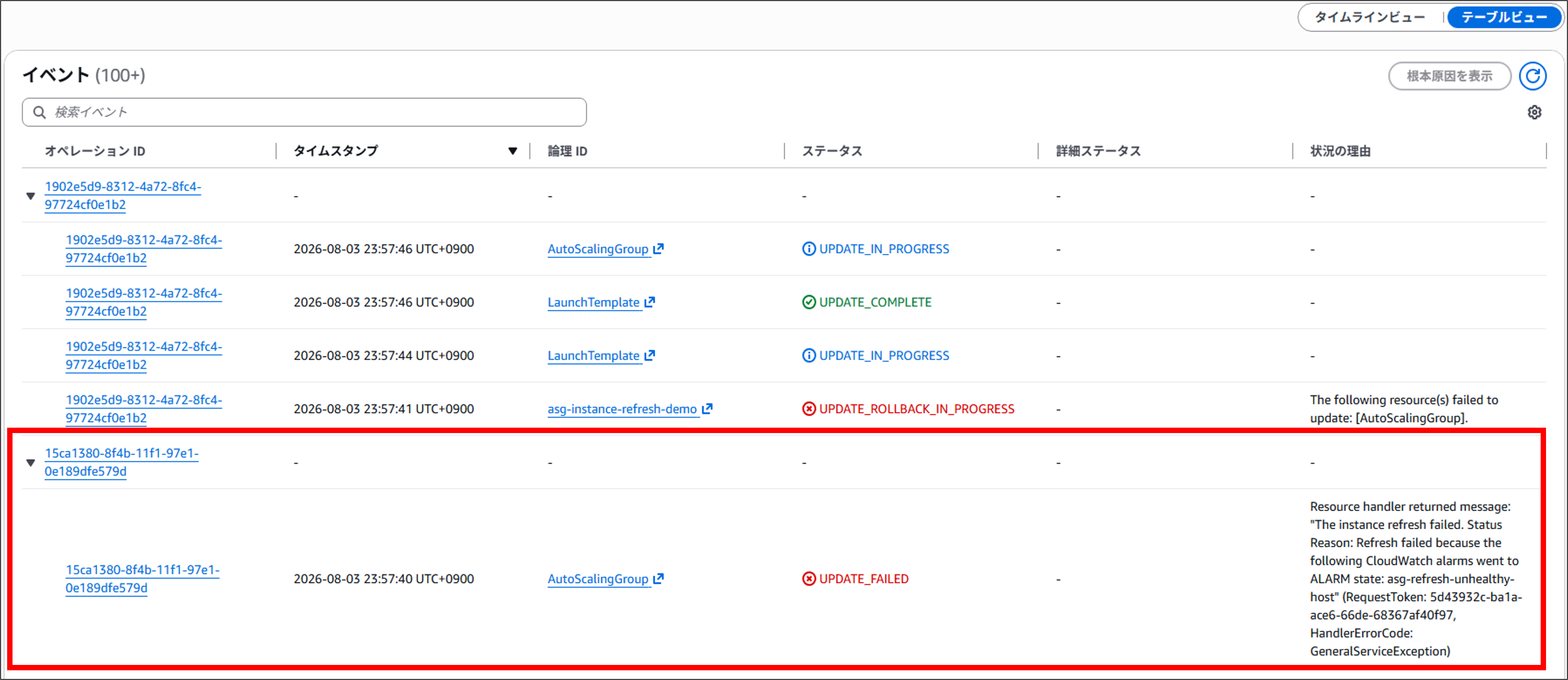The width and height of the screenshot is (1568, 680).
Task: Click external-link icon beside failed AutoScalingGroup
Action: click(658, 579)
